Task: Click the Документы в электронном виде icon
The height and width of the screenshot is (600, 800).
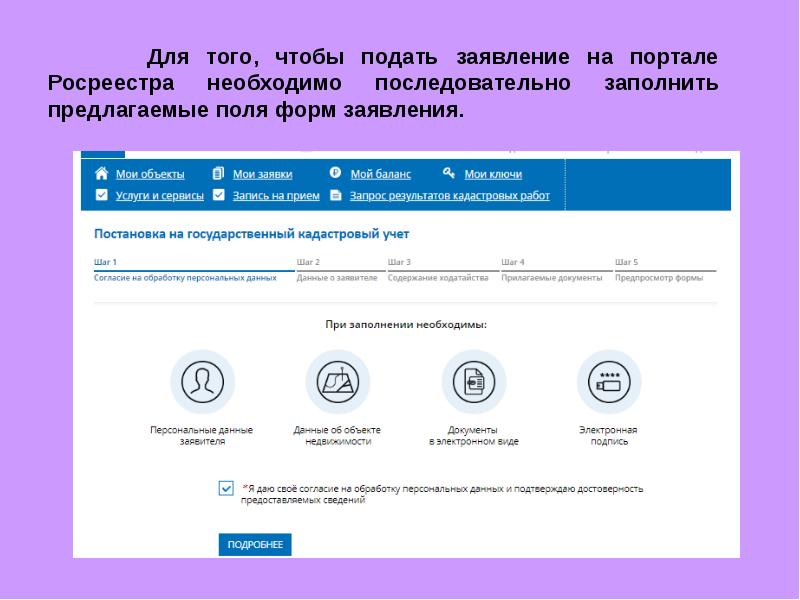Action: coord(474,382)
